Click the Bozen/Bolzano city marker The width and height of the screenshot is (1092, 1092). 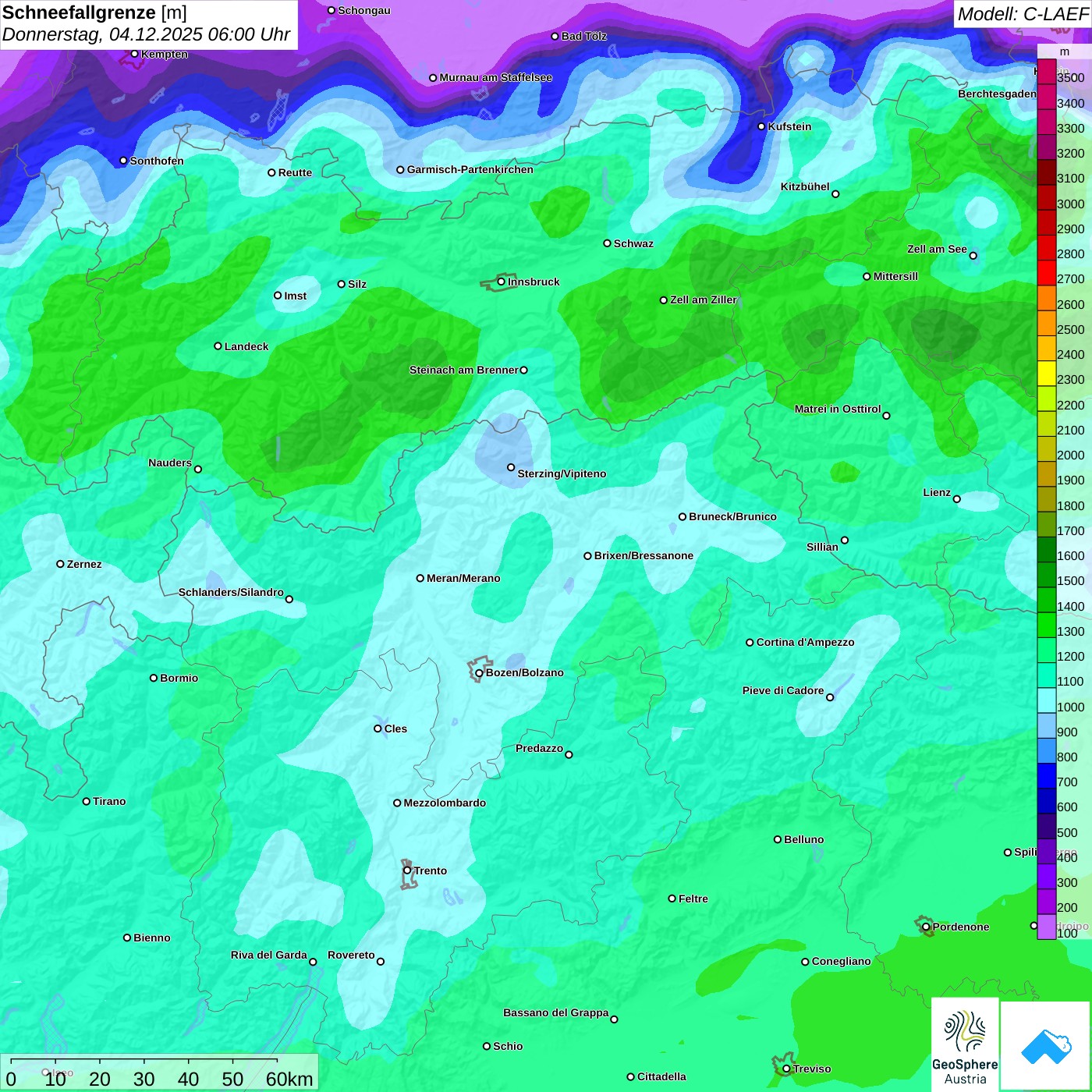click(479, 673)
